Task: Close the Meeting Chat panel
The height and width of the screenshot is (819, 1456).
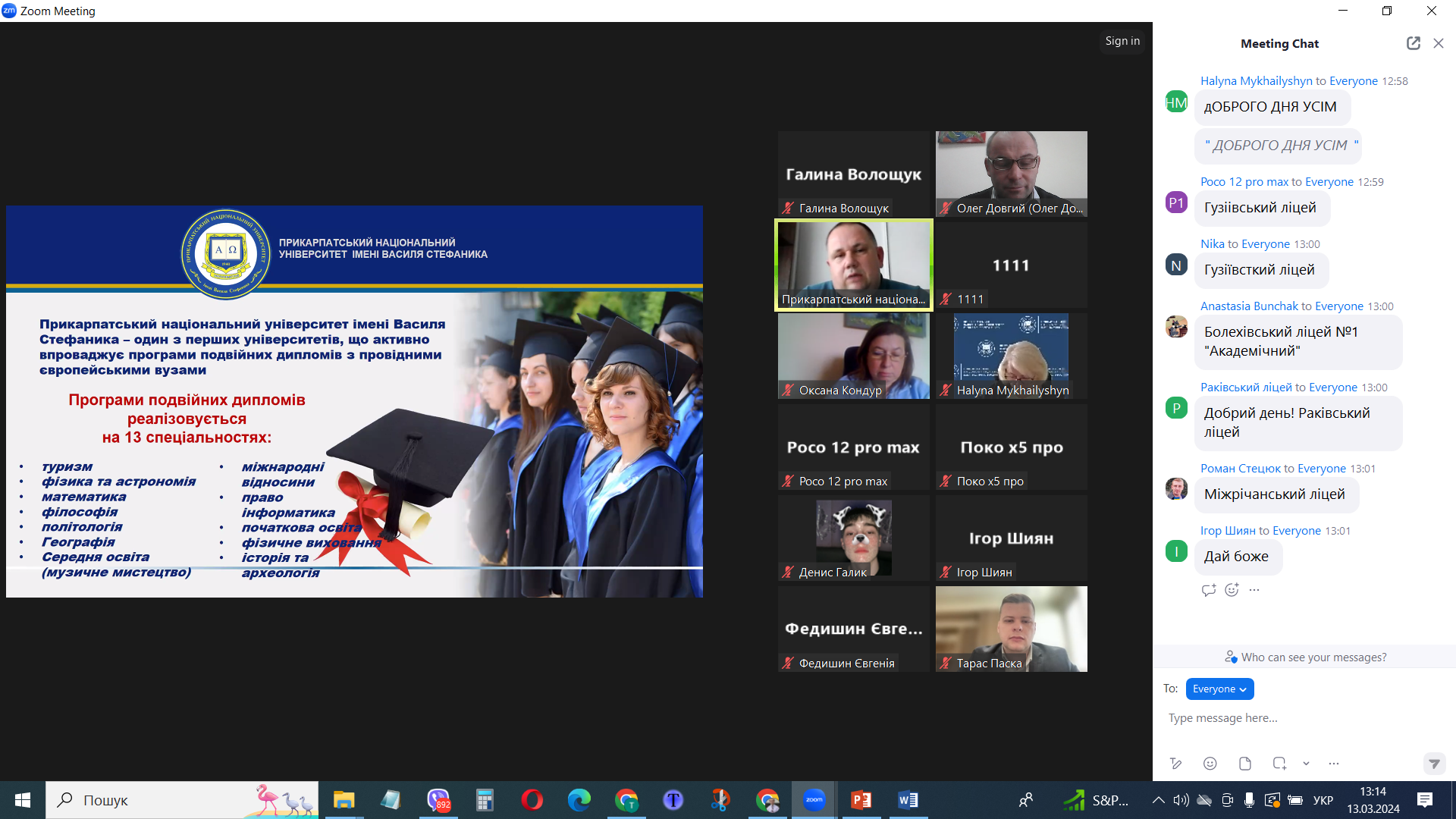Action: point(1439,43)
